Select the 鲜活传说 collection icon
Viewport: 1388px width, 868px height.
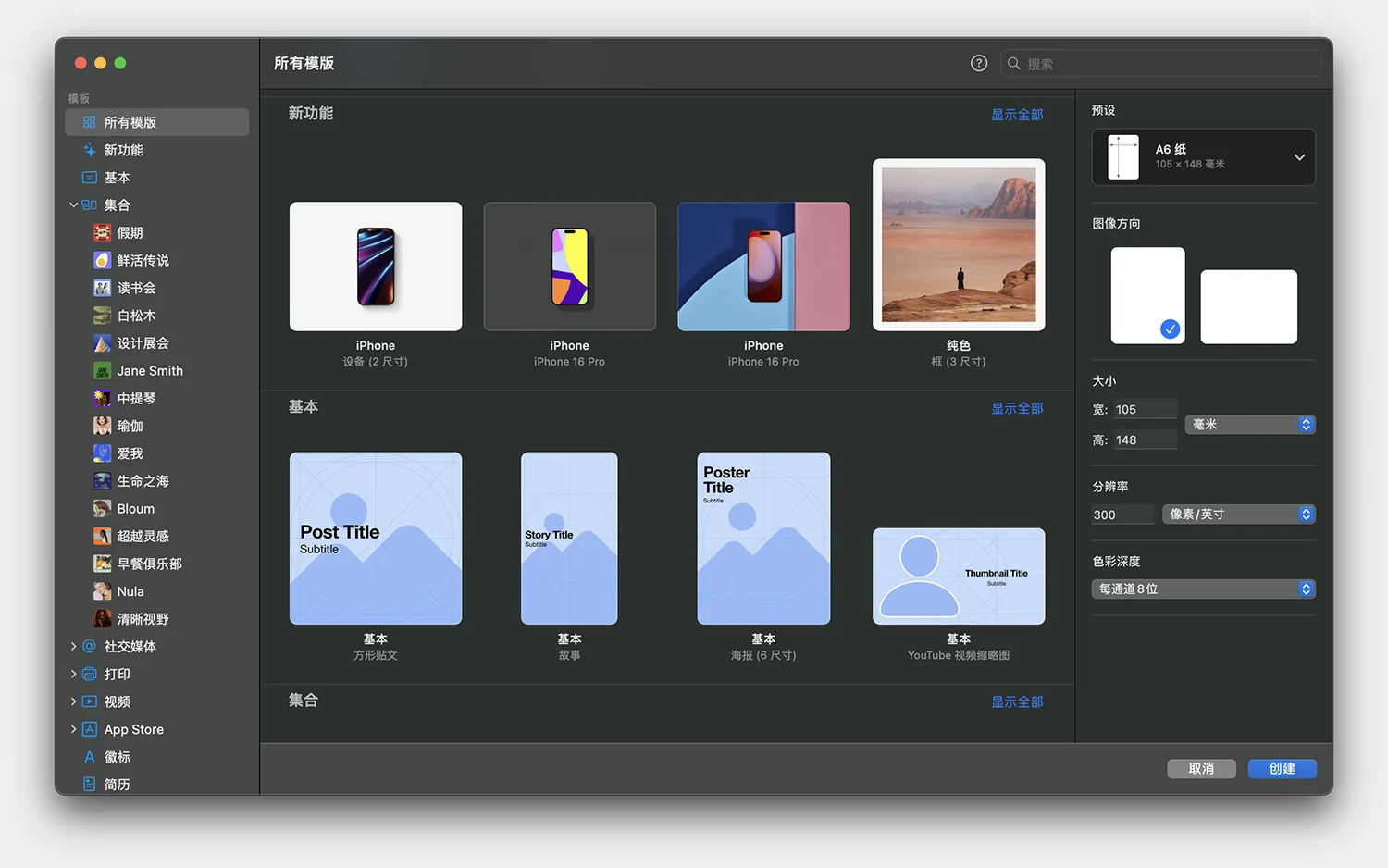point(103,260)
